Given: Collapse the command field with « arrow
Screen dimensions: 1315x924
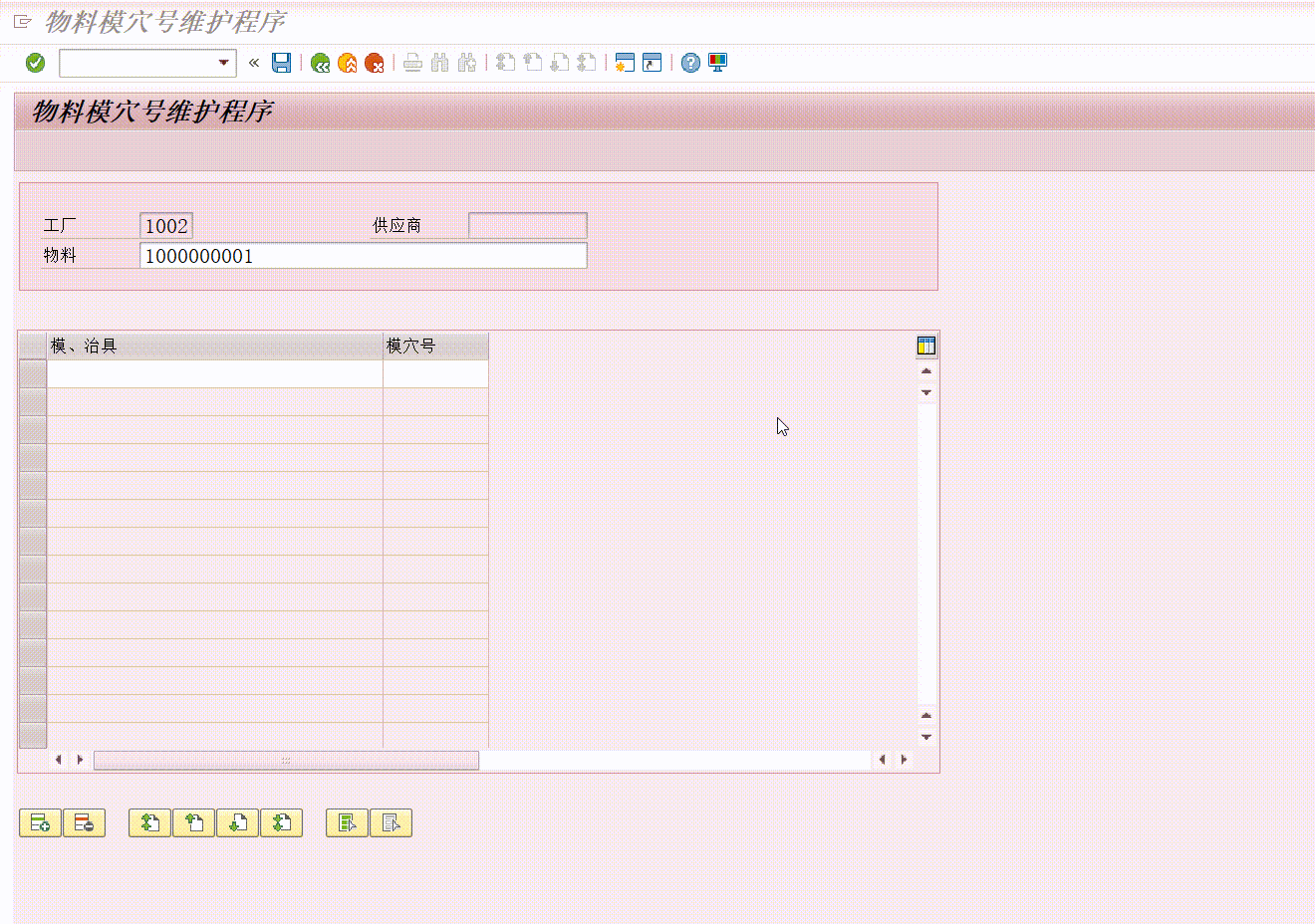Looking at the screenshot, I should [x=254, y=63].
